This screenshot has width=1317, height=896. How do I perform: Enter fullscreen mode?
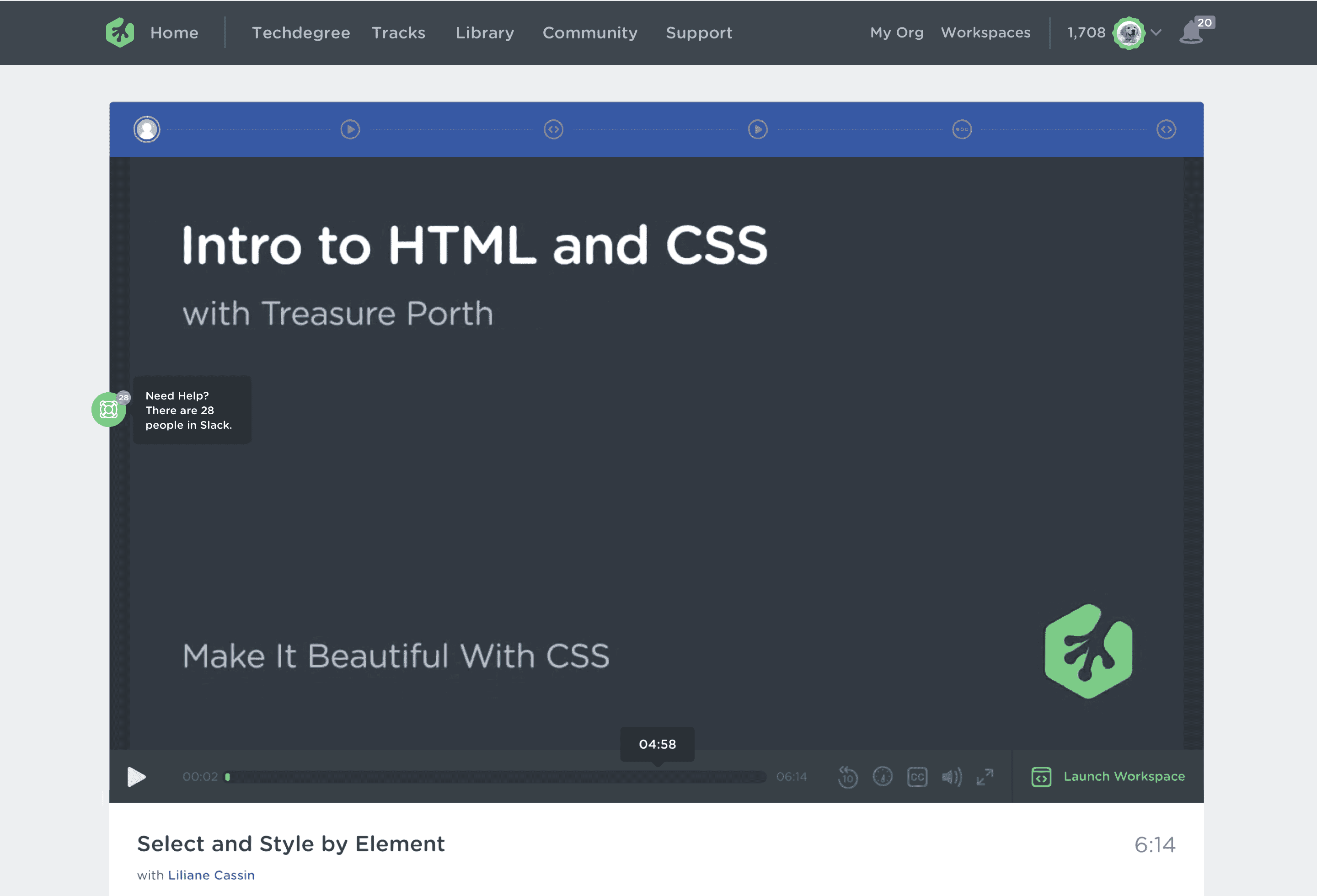pos(985,777)
